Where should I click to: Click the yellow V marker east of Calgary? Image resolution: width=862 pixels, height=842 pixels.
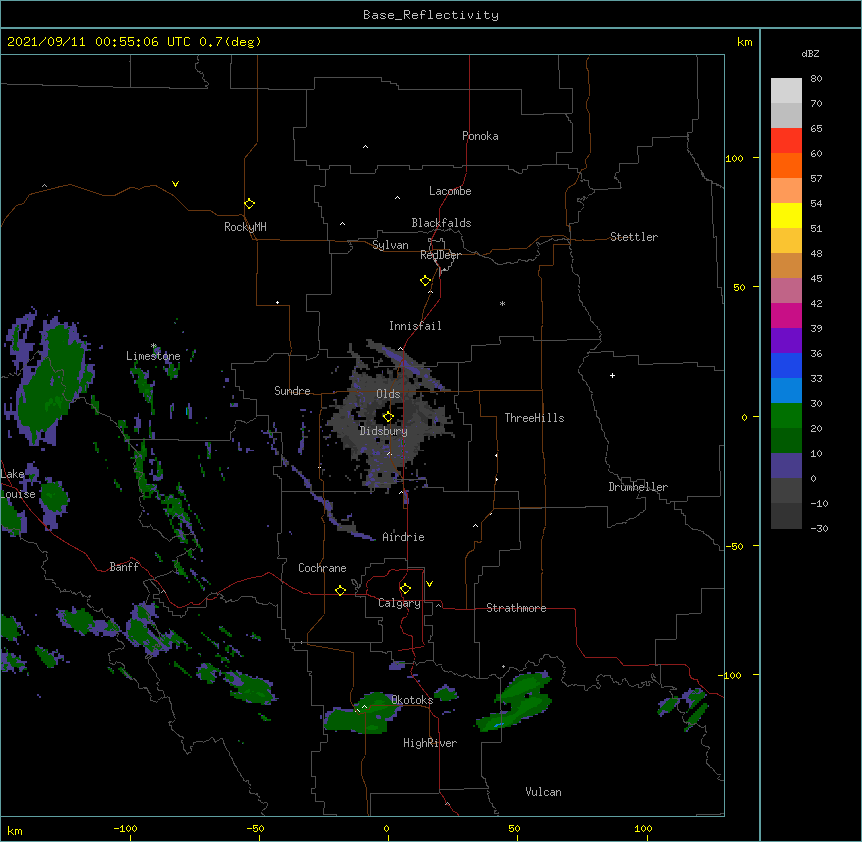pyautogui.click(x=429, y=584)
